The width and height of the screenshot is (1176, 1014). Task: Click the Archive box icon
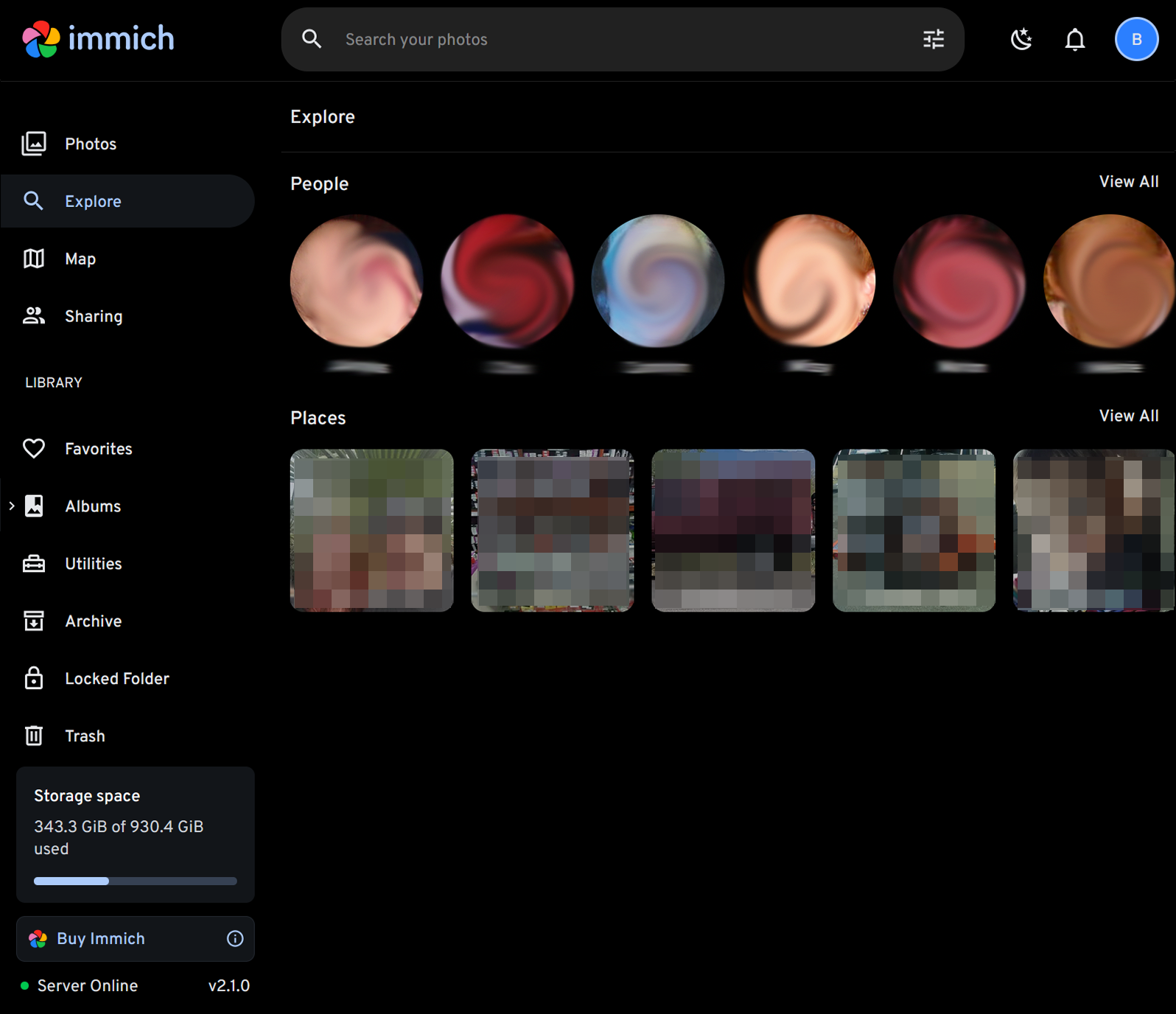coord(34,621)
